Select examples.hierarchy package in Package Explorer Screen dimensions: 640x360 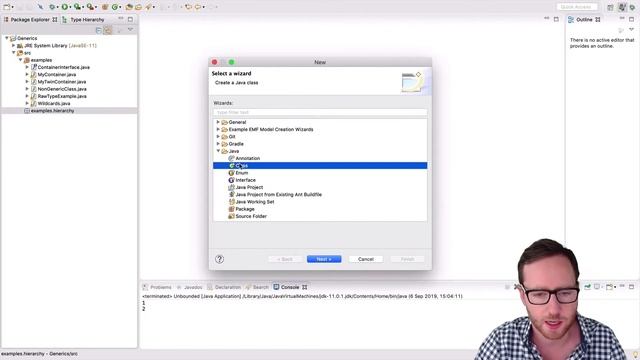(x=52, y=111)
